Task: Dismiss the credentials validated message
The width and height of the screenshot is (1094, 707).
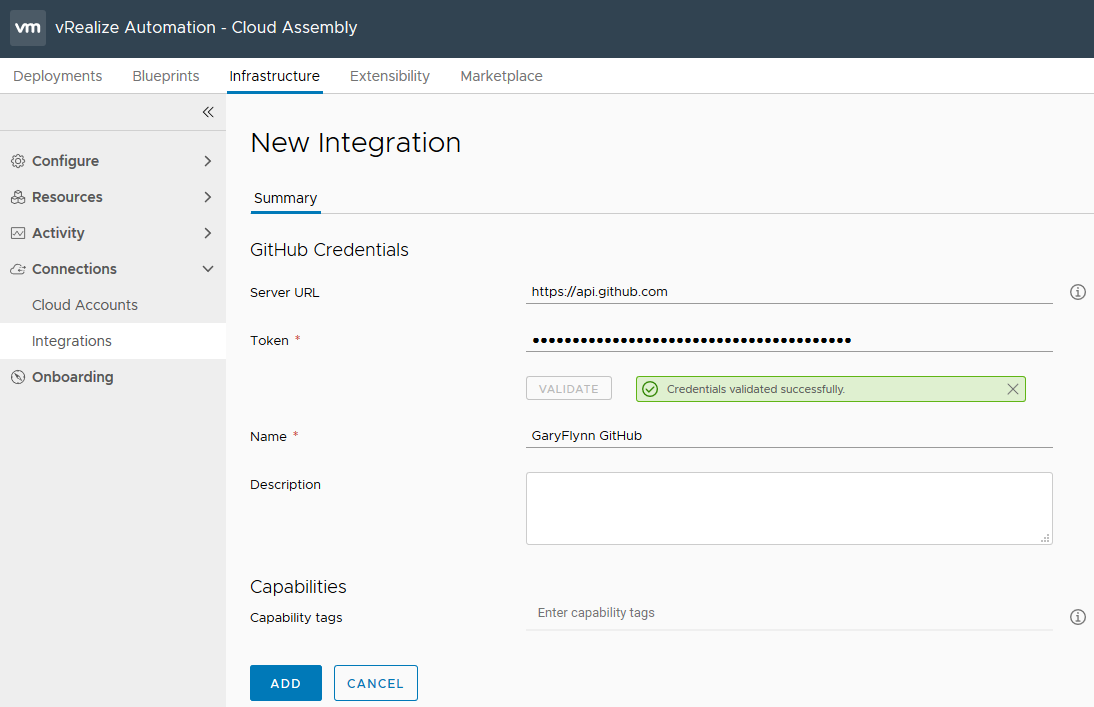Action: pyautogui.click(x=1013, y=389)
